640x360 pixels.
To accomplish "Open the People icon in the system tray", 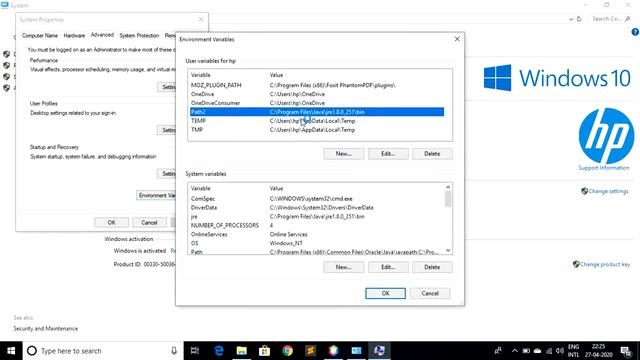I will 498,351.
